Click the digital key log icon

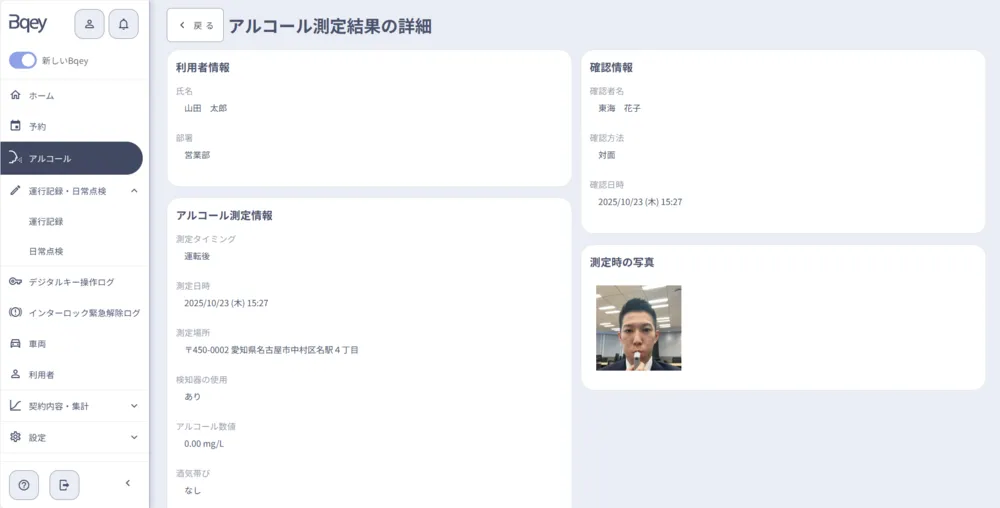click(x=15, y=282)
